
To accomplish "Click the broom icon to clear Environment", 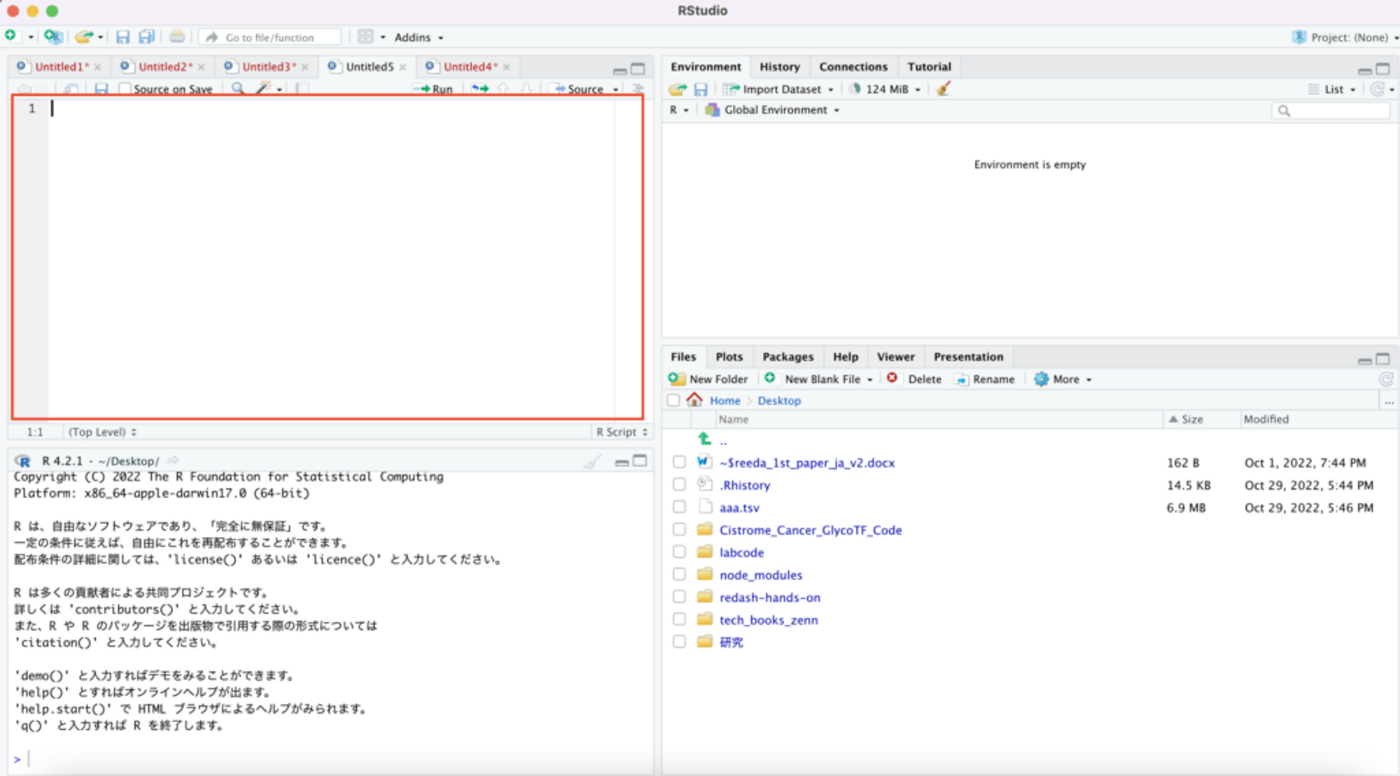I will [x=943, y=89].
